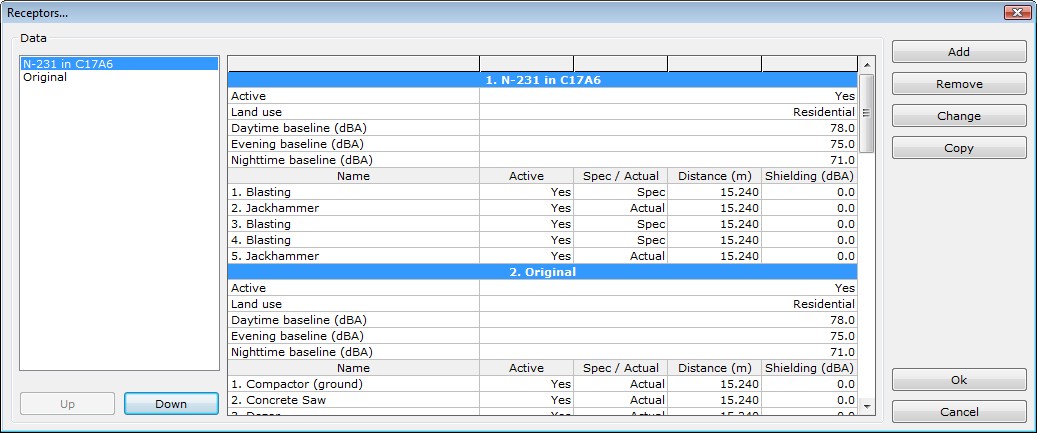Screen dimensions: 1037x433
Task: Confirm with the Ok button
Action: coord(958,380)
